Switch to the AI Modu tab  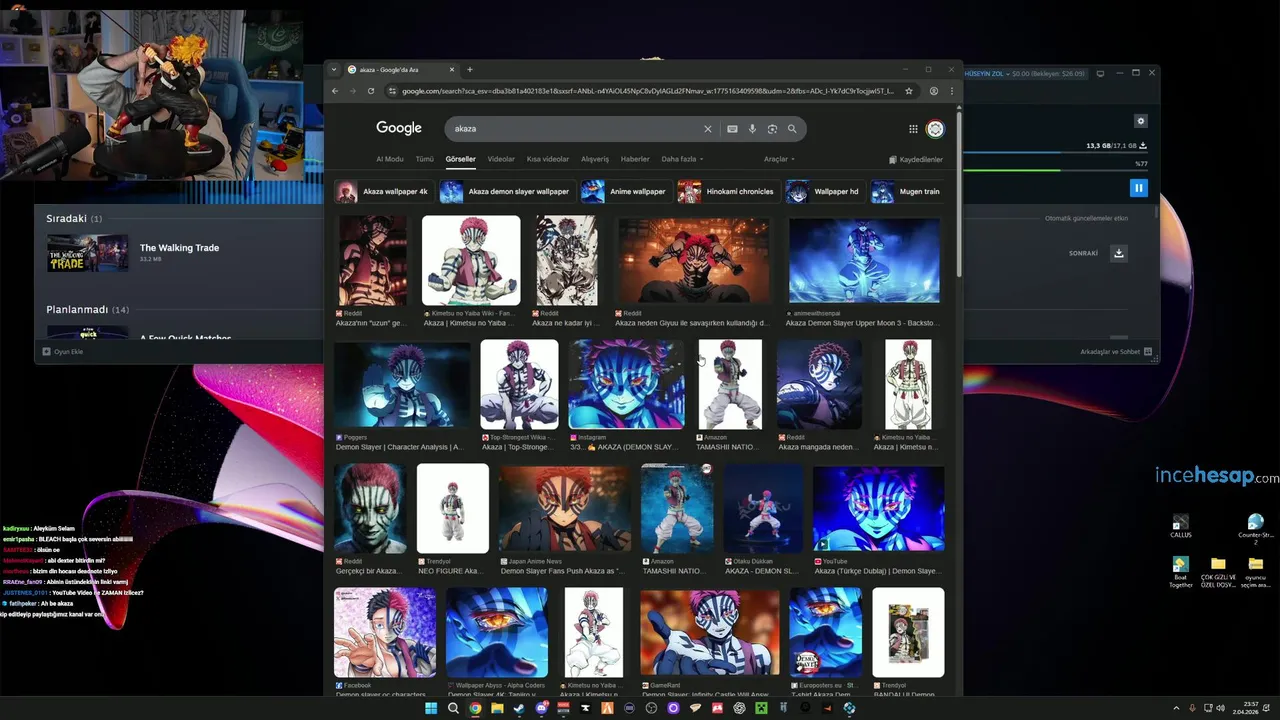390,159
